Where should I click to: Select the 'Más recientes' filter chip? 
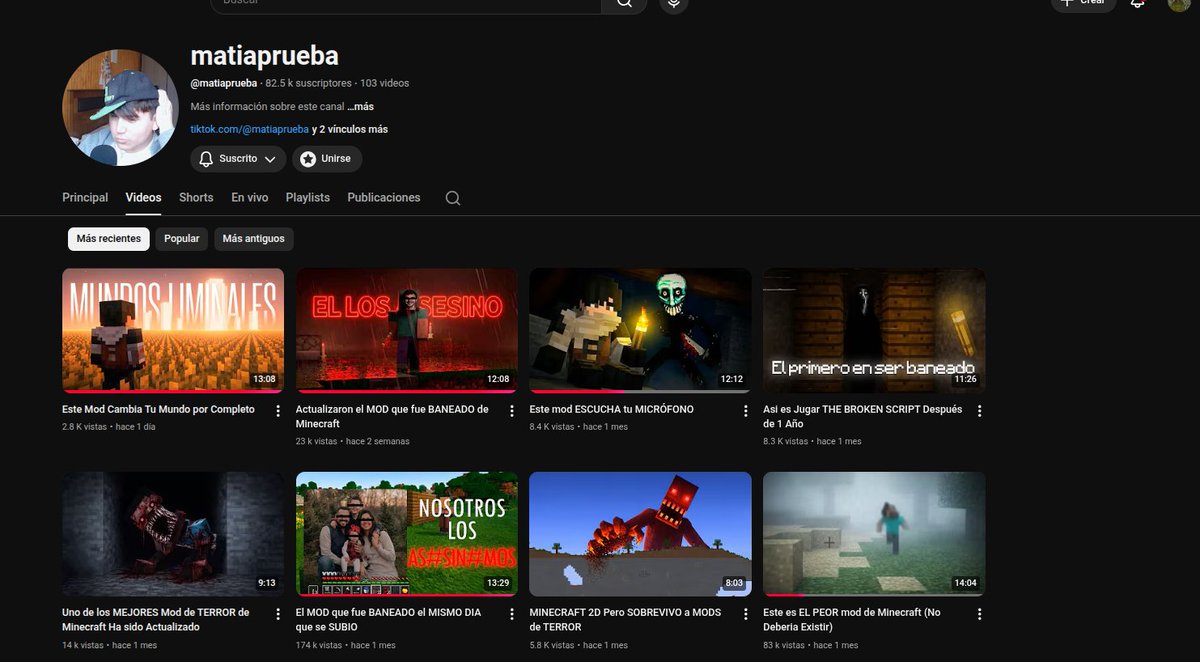click(x=109, y=239)
